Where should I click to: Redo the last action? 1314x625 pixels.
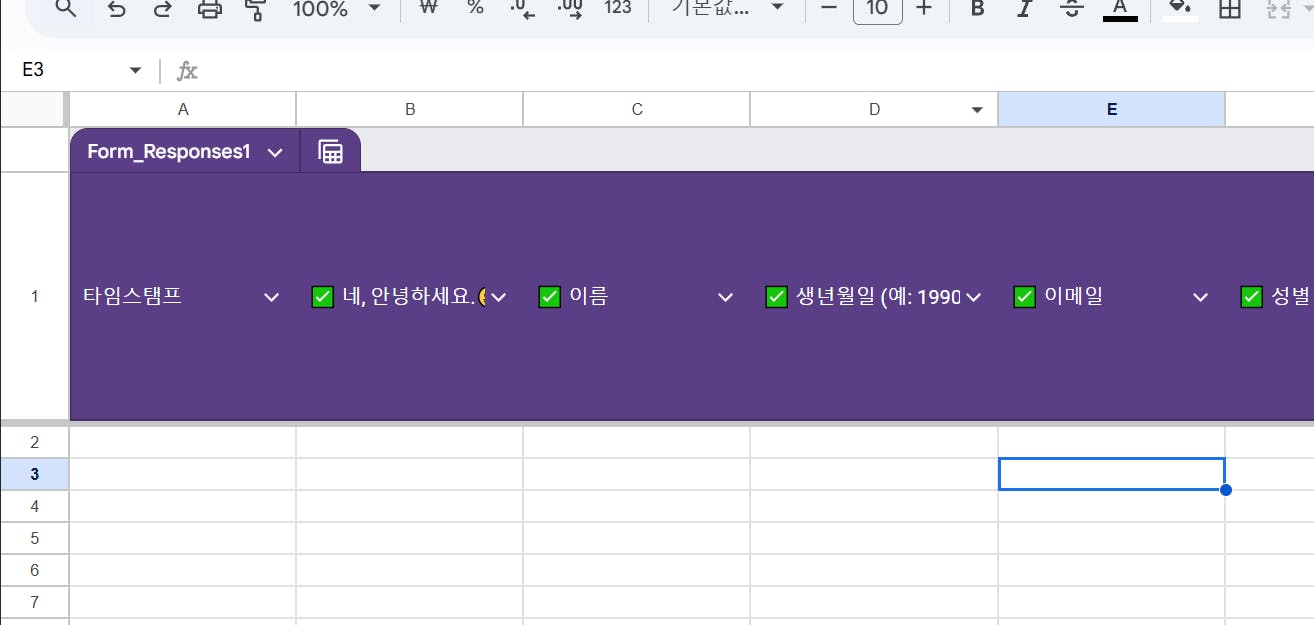point(162,8)
